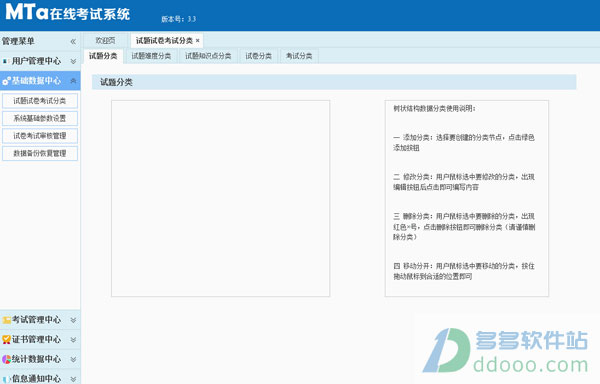Click the 用户管理中心 user icon
Image resolution: width=600 pixels, height=384 pixels.
point(5,61)
